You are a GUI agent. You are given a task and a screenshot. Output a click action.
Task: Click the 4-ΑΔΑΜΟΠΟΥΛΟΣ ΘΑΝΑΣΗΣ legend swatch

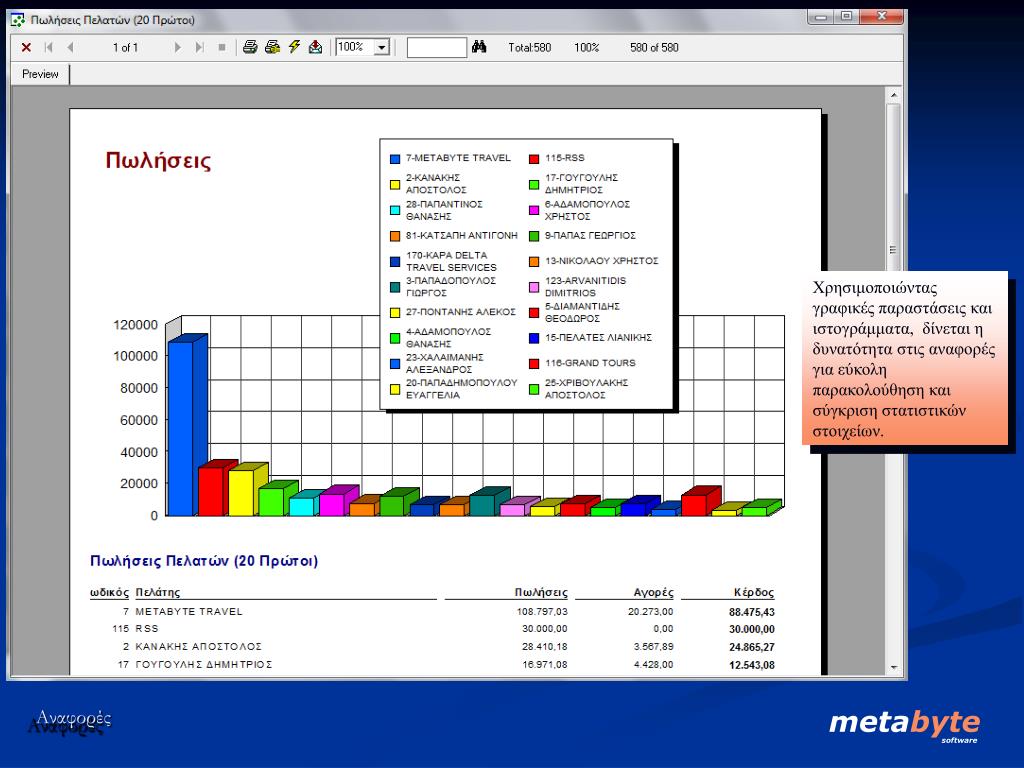point(394,338)
